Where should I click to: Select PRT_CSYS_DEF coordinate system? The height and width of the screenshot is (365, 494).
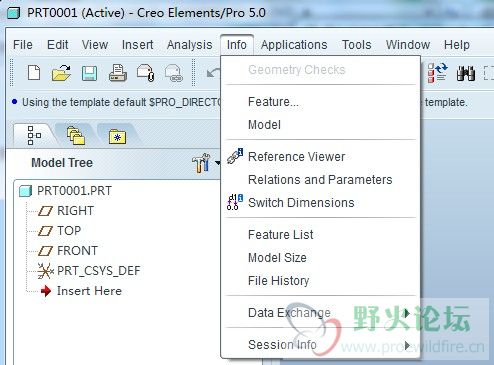click(99, 271)
